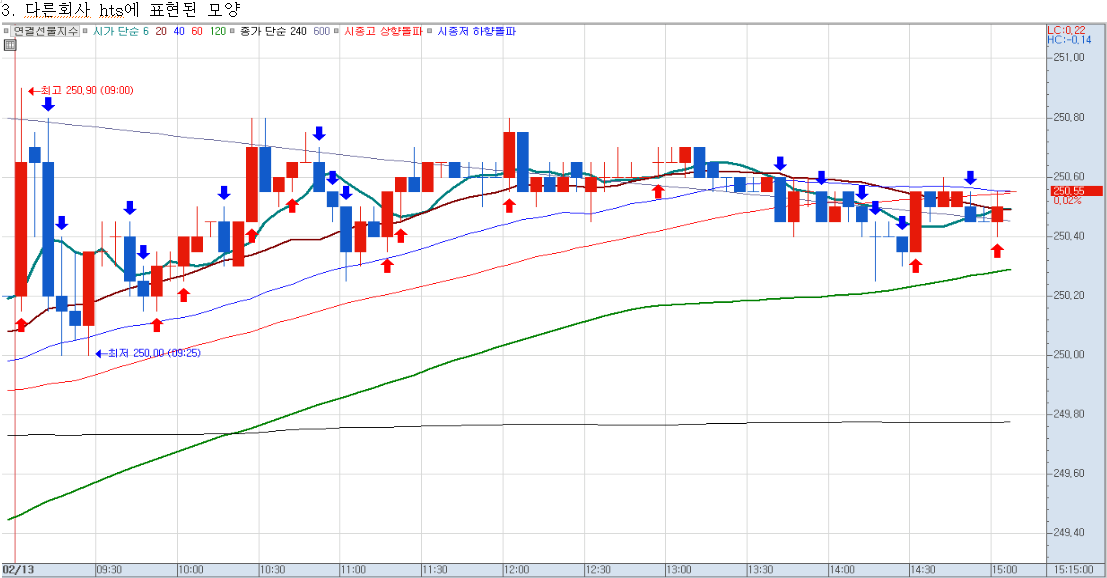Click the data table icon below the legend
The image size is (1107, 578).
[9, 44]
